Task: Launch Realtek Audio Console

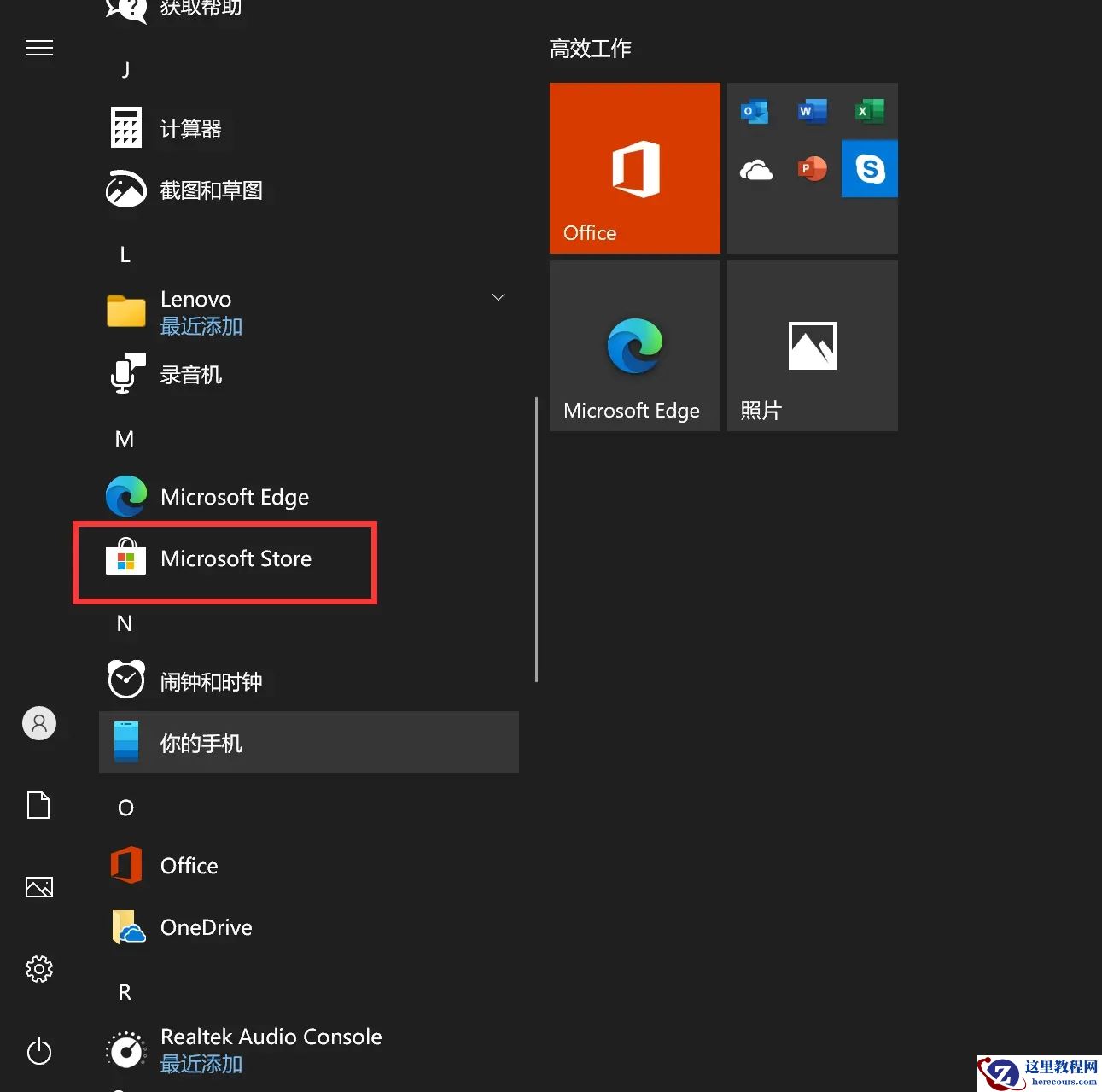Action: click(271, 1037)
